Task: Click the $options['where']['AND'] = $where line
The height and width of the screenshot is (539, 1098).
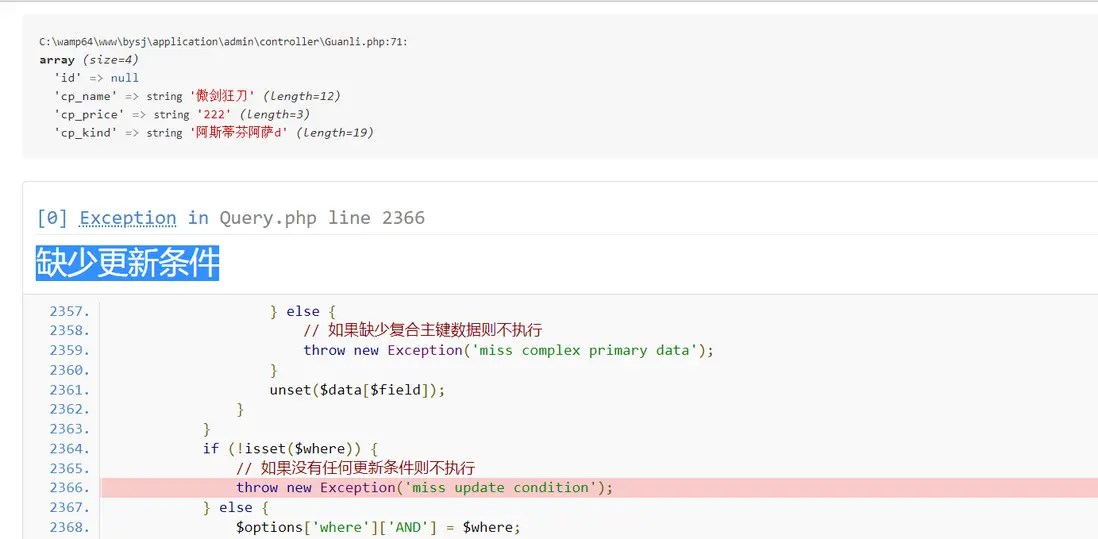Action: tap(378, 526)
